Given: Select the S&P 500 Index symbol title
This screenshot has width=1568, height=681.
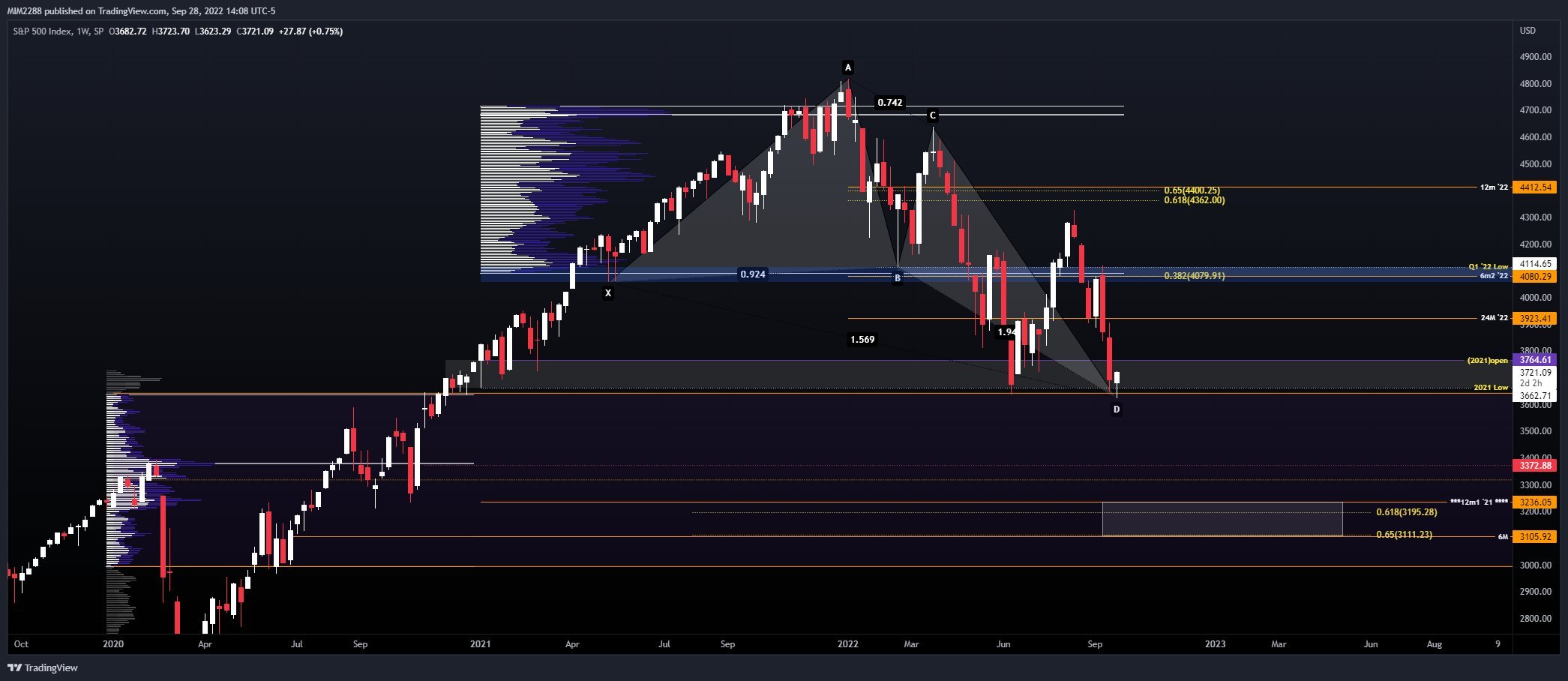Looking at the screenshot, I should (x=43, y=31).
